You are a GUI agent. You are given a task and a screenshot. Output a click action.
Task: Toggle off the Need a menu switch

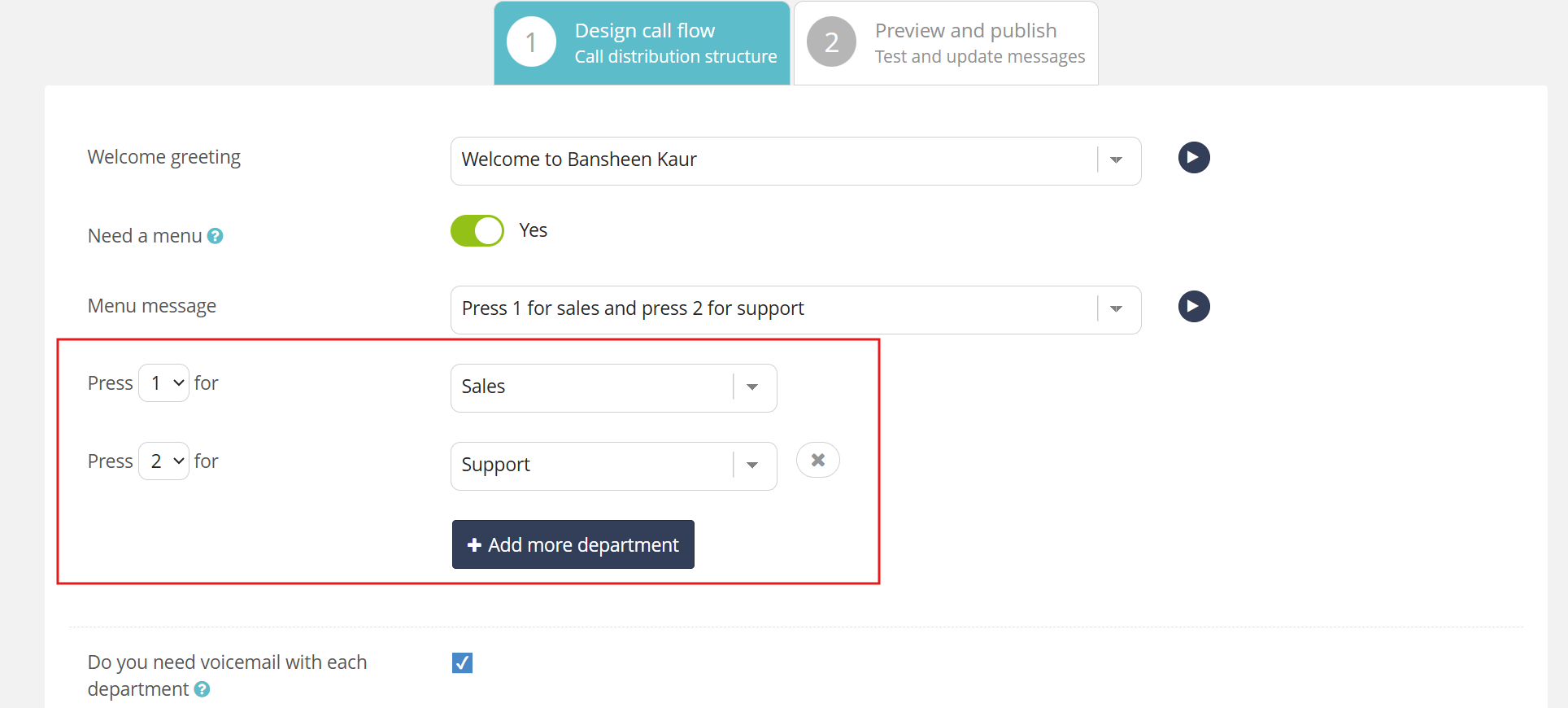[477, 231]
